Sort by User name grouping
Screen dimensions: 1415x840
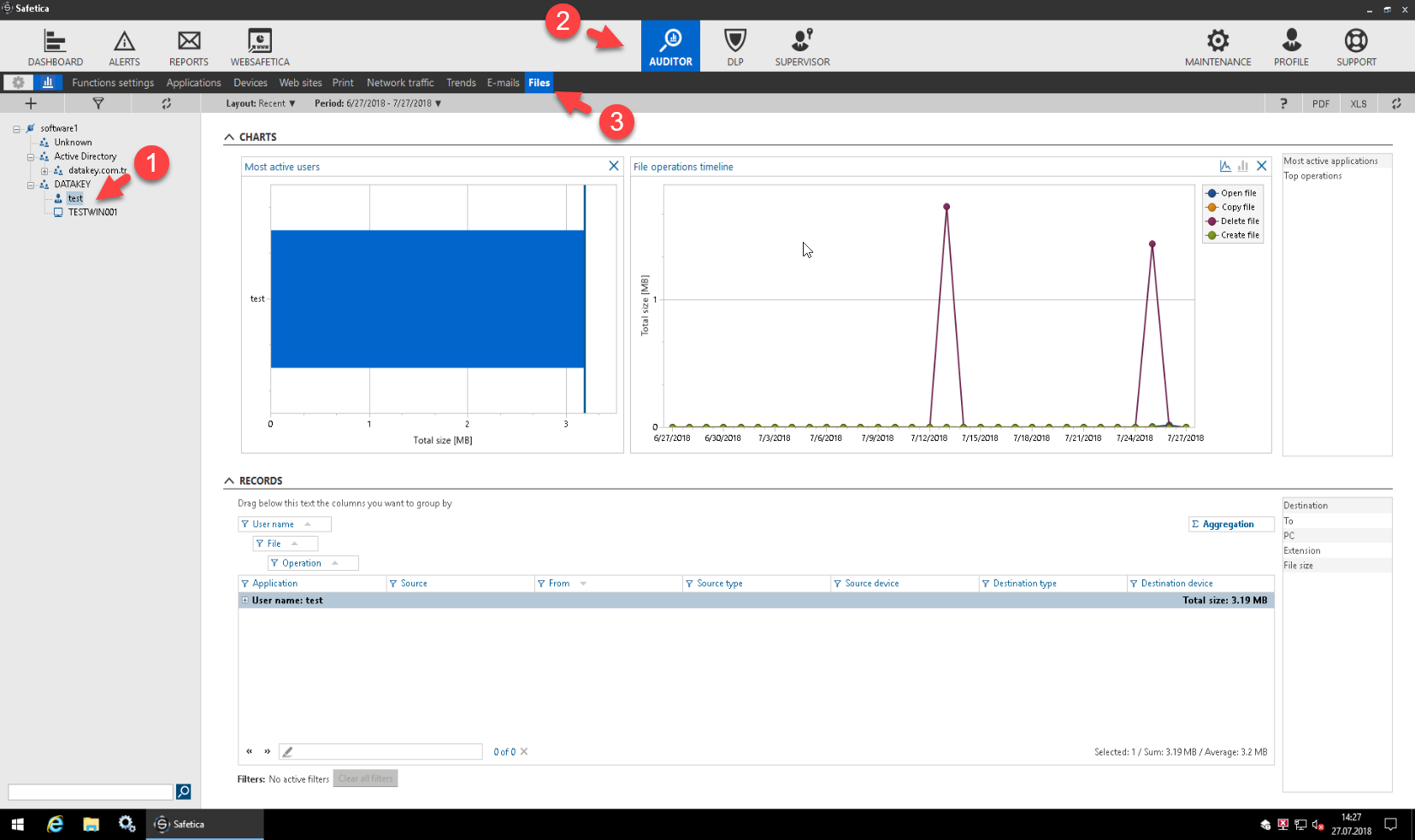[284, 524]
